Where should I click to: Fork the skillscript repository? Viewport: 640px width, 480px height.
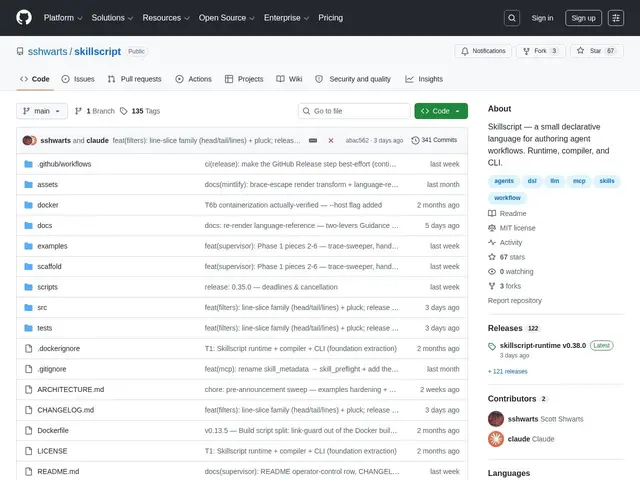[540, 51]
